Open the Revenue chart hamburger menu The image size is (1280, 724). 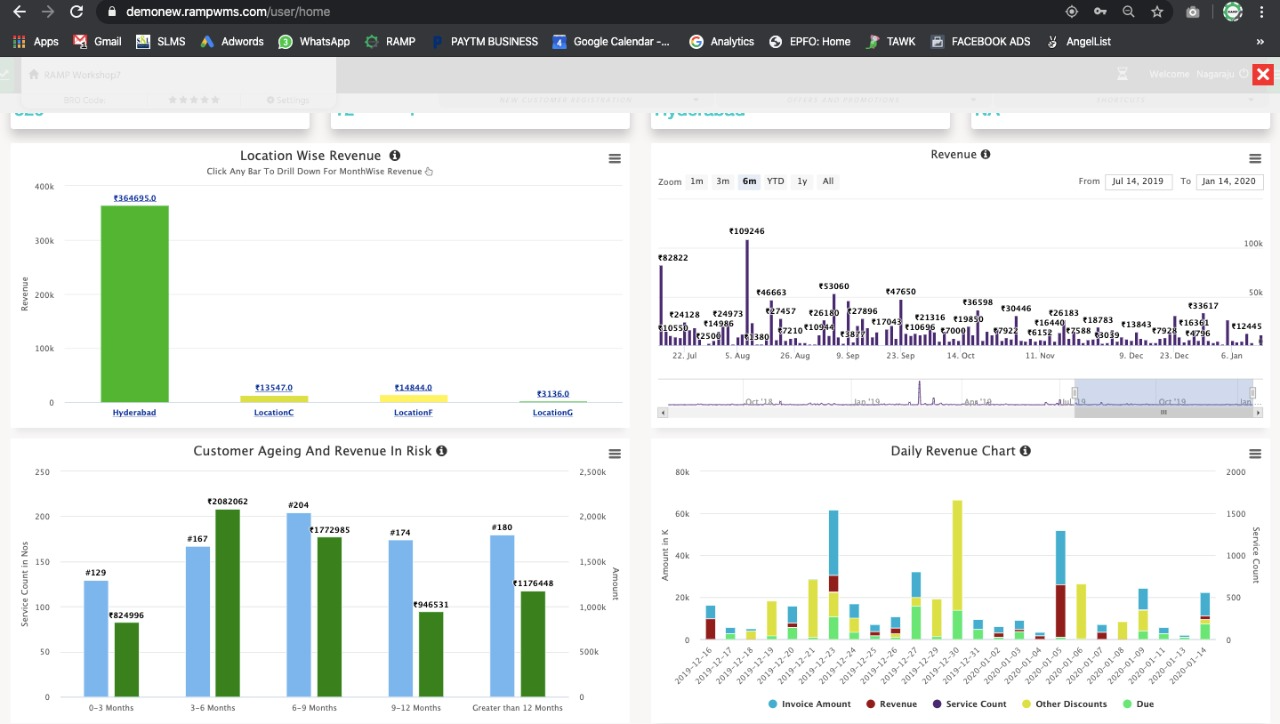coord(1254,159)
